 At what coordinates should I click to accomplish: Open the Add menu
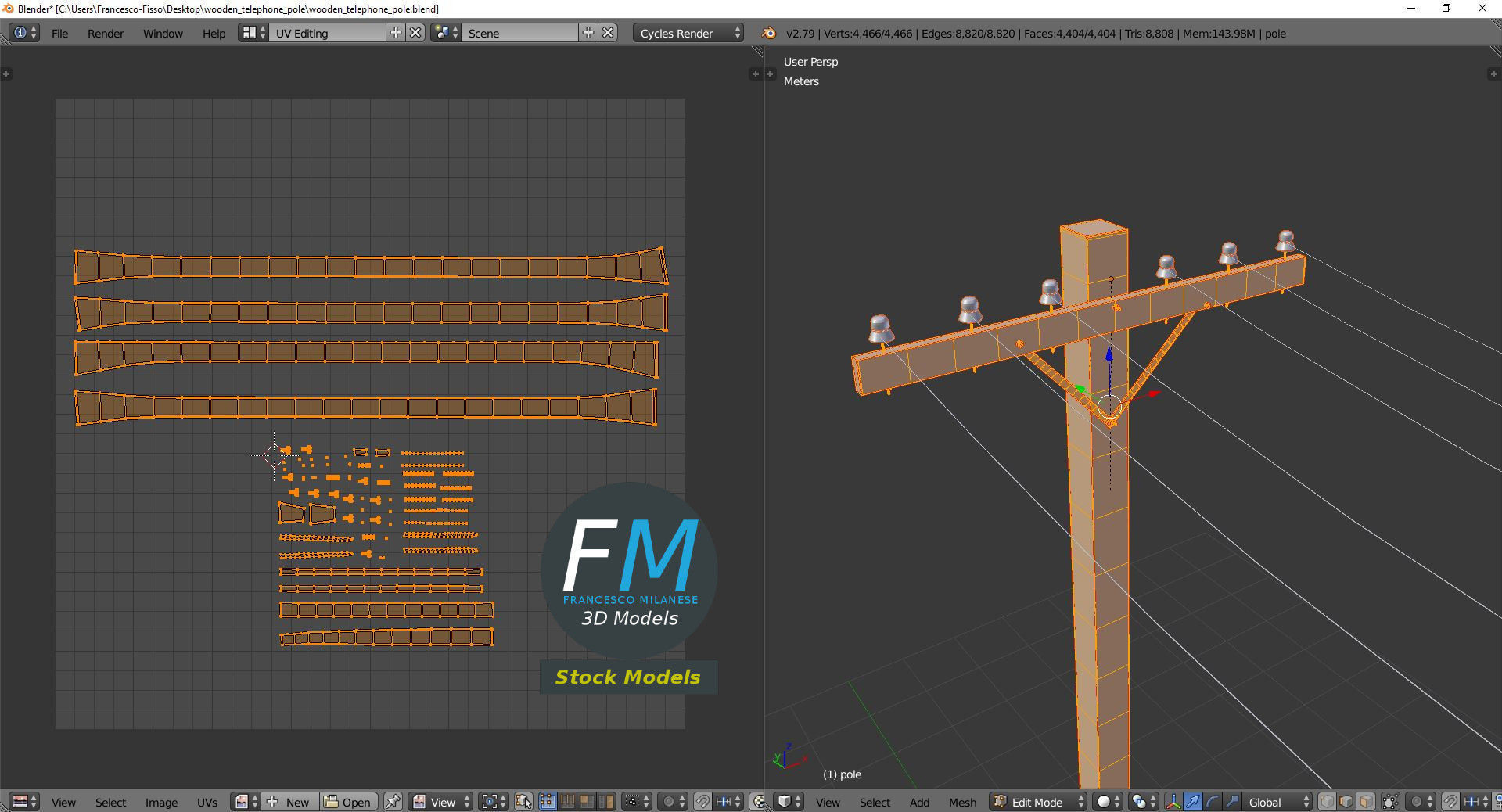pos(919,802)
